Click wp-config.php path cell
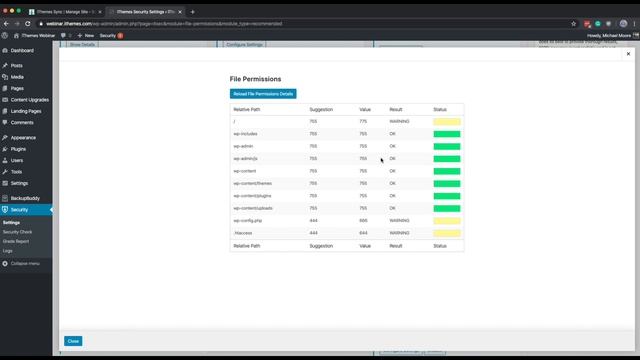 coord(247,220)
